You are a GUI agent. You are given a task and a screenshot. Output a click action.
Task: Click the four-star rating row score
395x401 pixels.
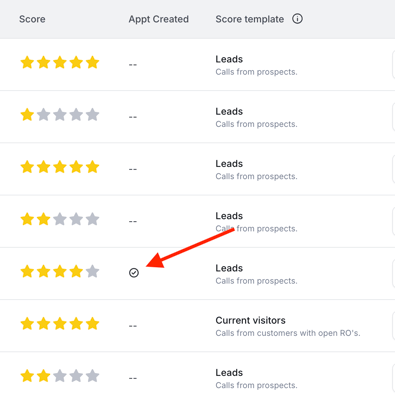pos(60,271)
